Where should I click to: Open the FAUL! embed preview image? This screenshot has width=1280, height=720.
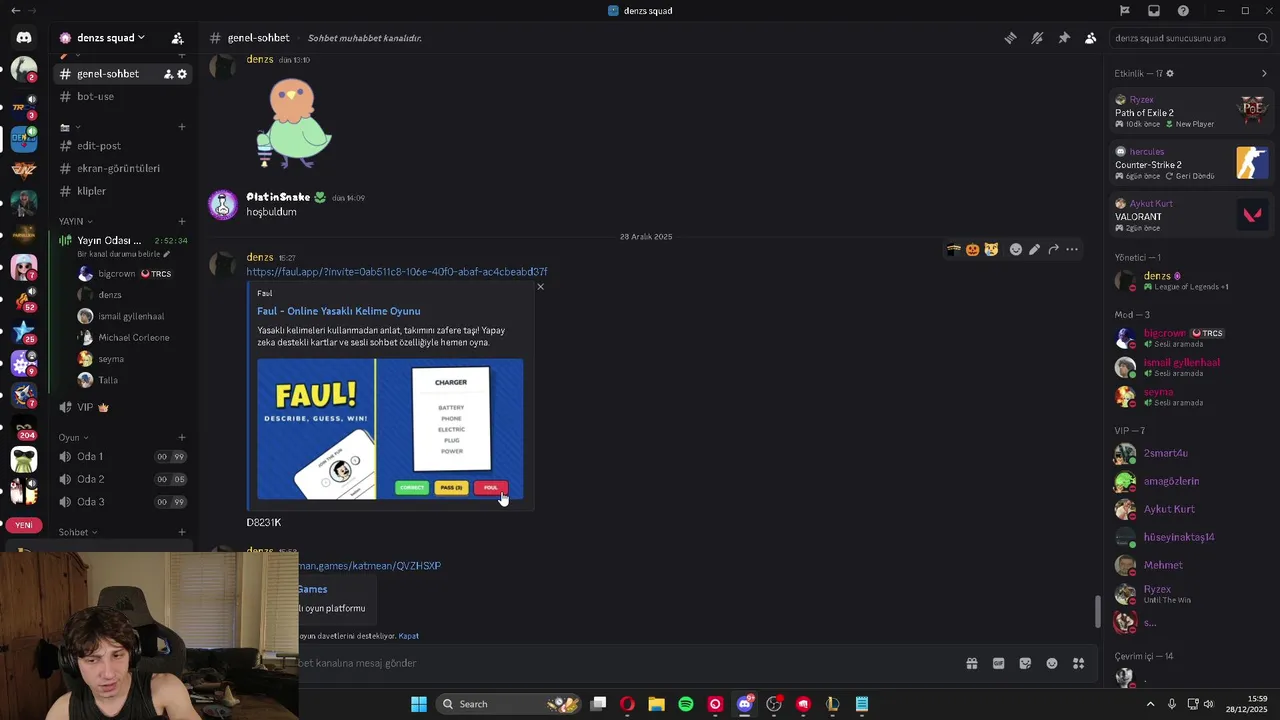tap(390, 429)
